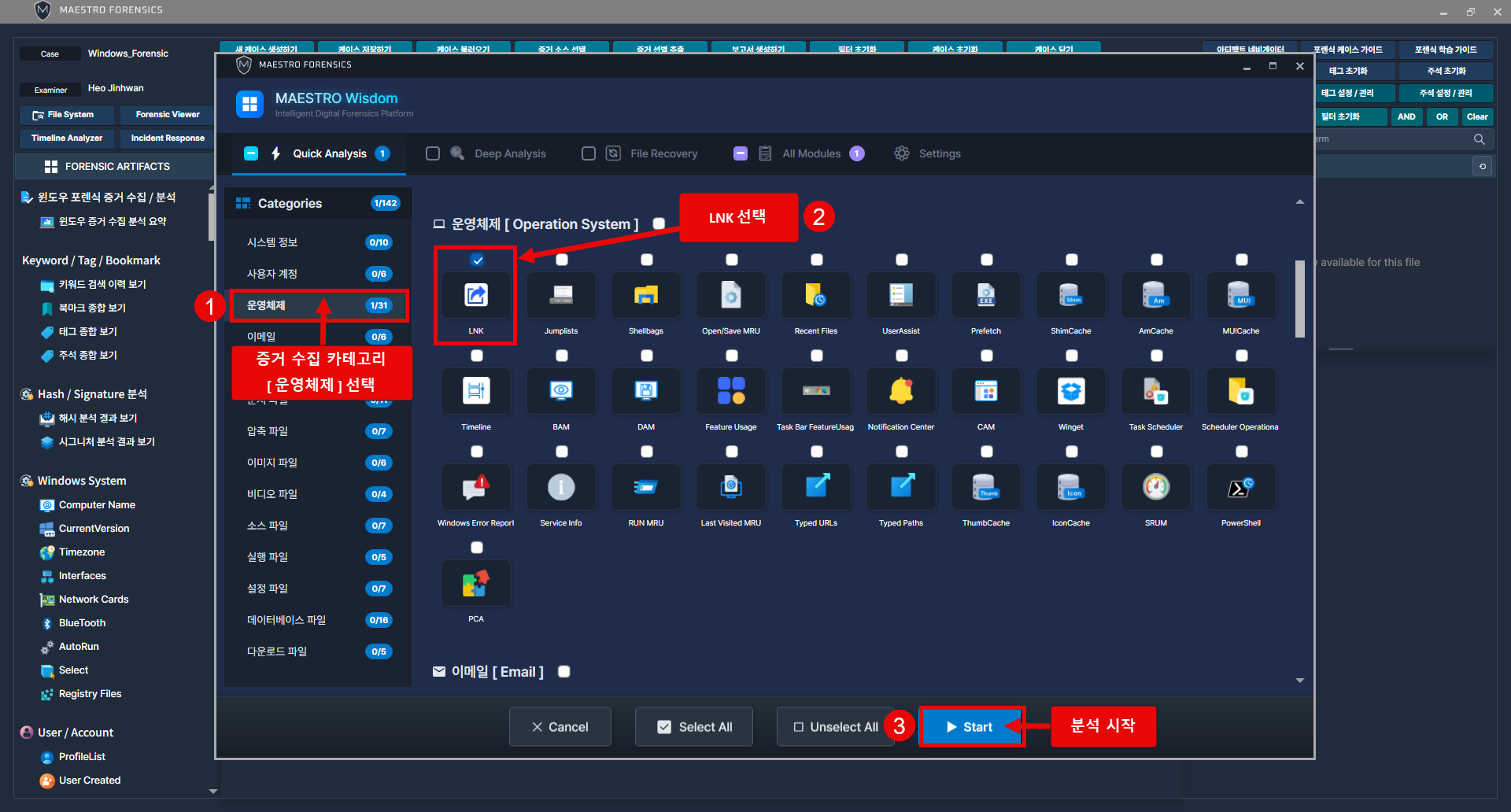Image resolution: width=1511 pixels, height=812 pixels.
Task: Select the Prefetch artifact icon
Action: tap(986, 295)
